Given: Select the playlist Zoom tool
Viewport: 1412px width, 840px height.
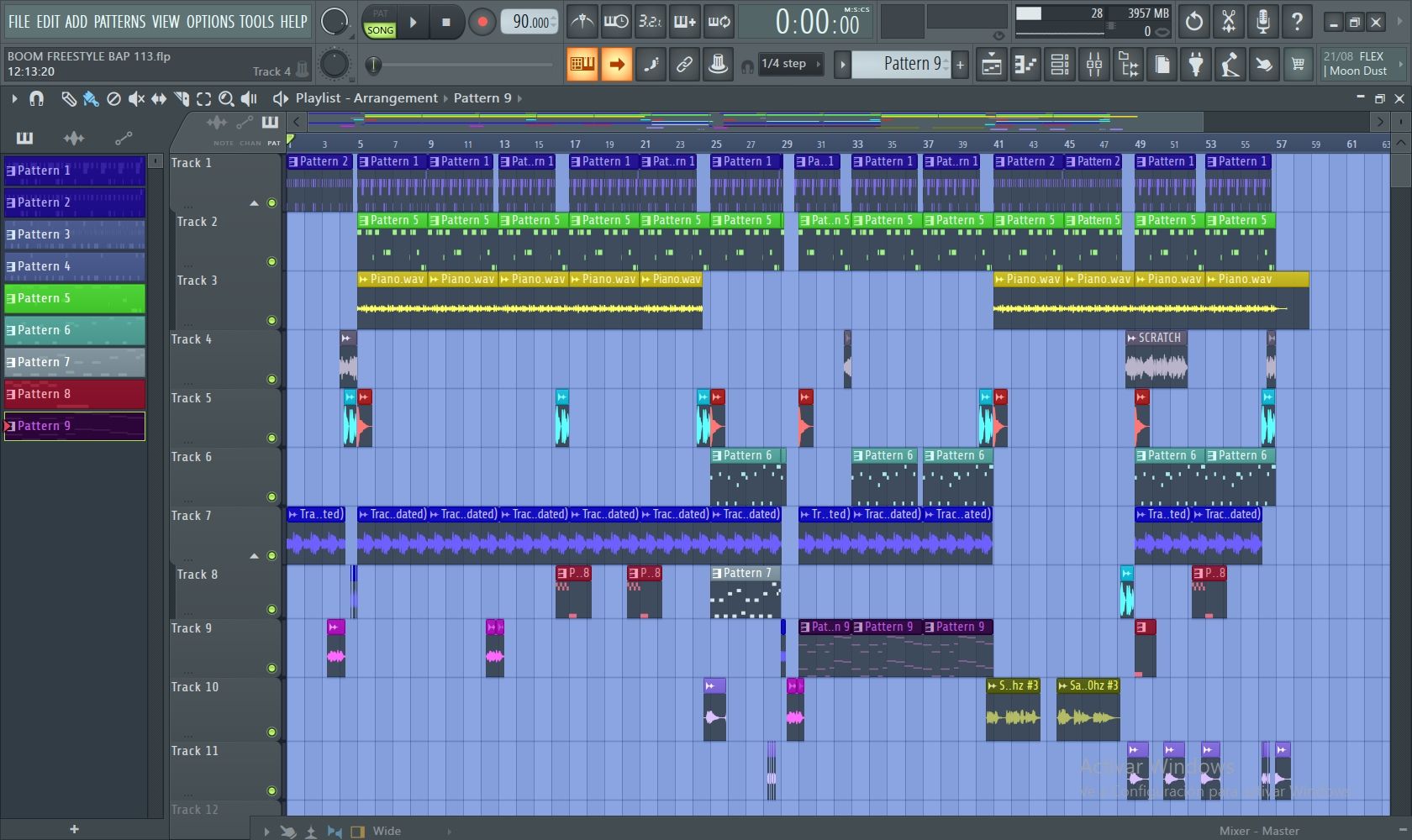Looking at the screenshot, I should click(x=226, y=99).
